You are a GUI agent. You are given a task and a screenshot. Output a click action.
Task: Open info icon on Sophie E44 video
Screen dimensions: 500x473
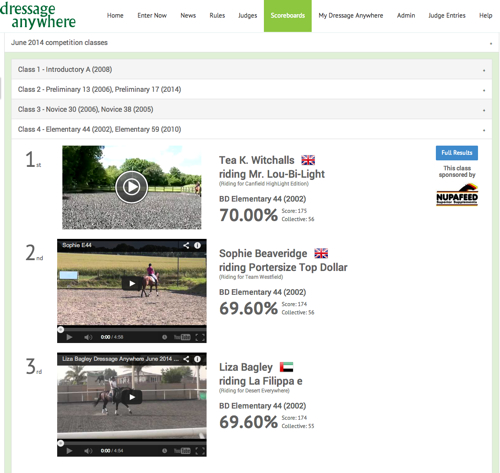click(197, 245)
